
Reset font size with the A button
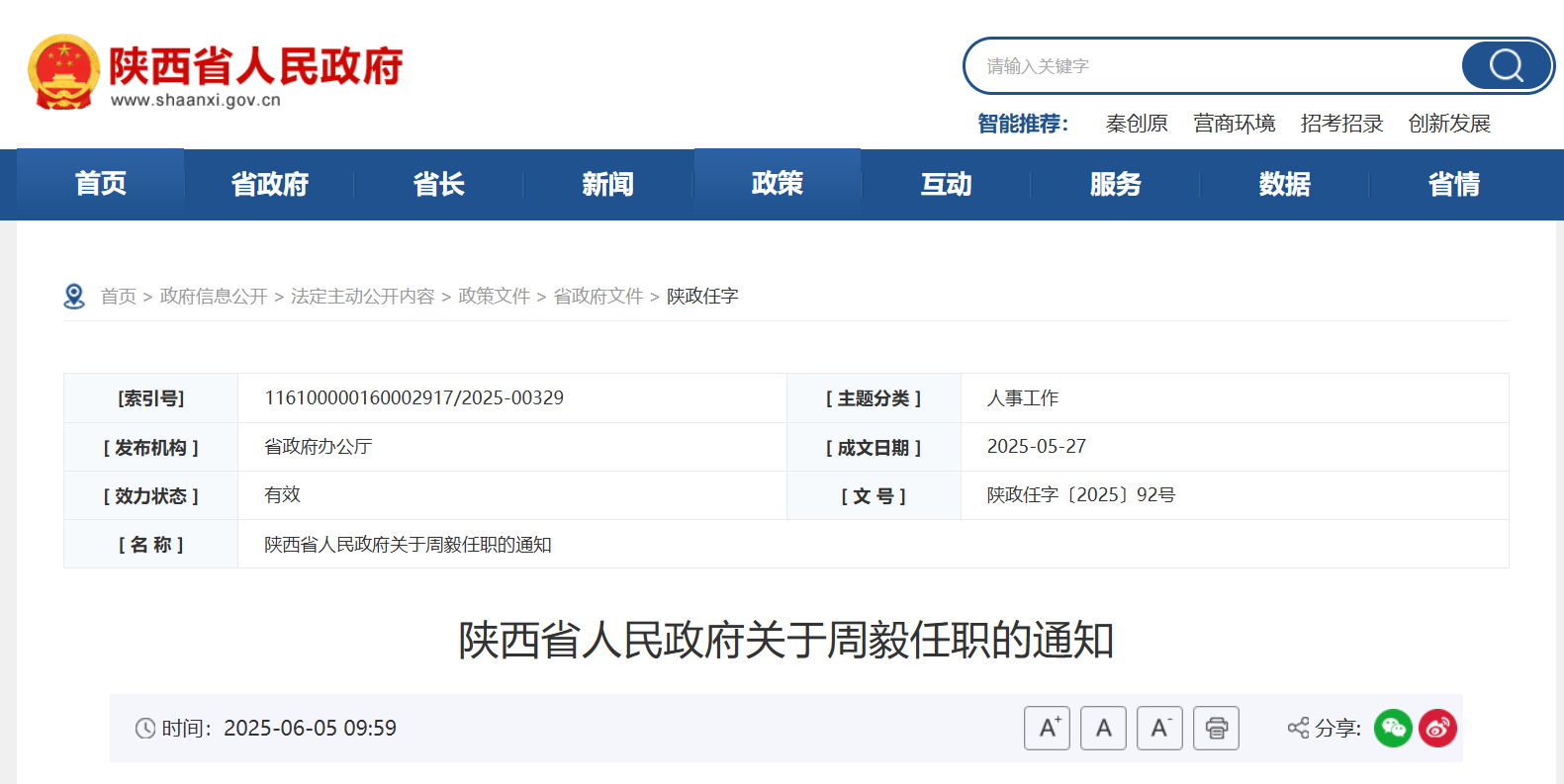(x=1103, y=729)
